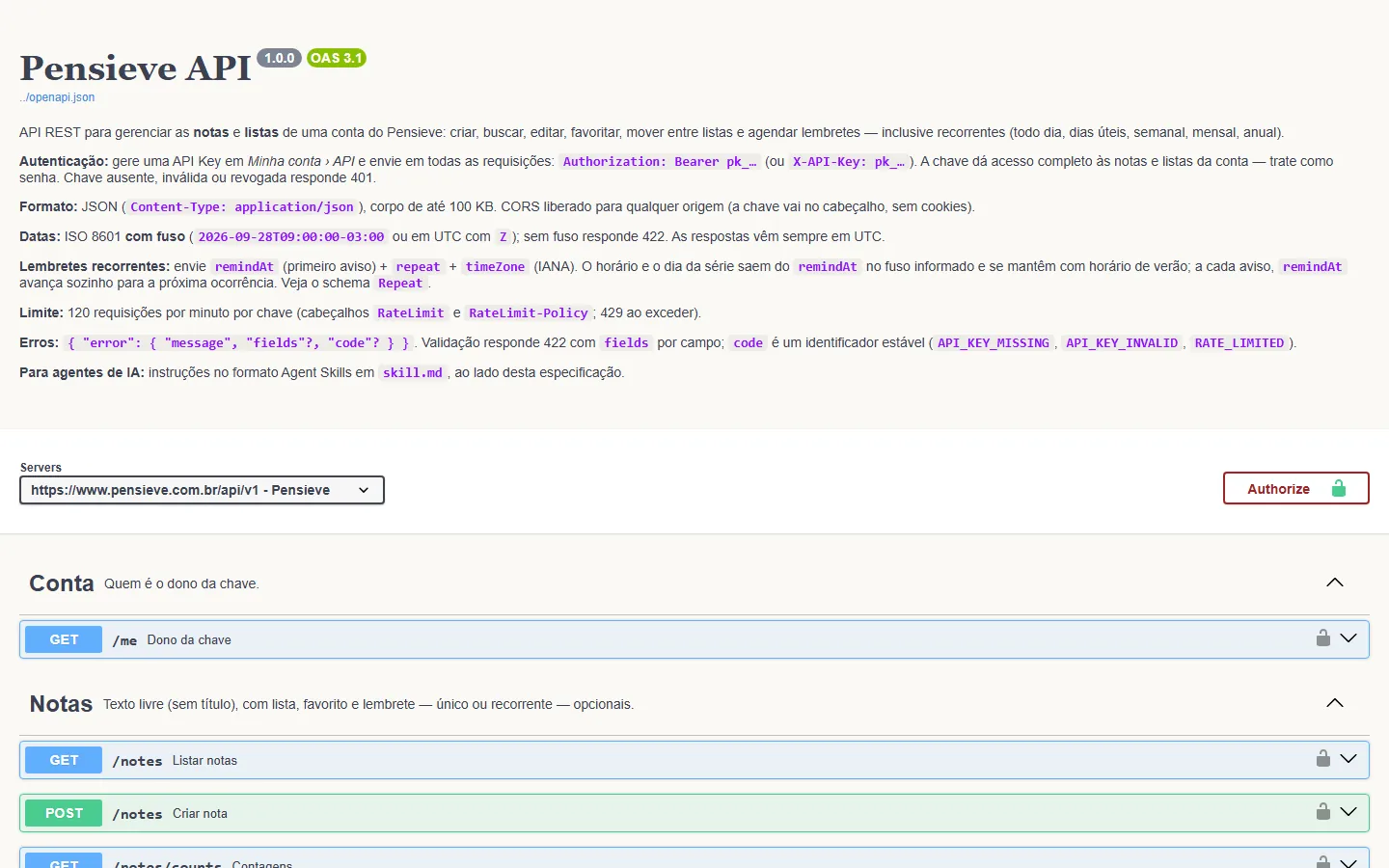The image size is (1389, 868).
Task: Click the GET /notes Listar notas badge
Action: 64,760
